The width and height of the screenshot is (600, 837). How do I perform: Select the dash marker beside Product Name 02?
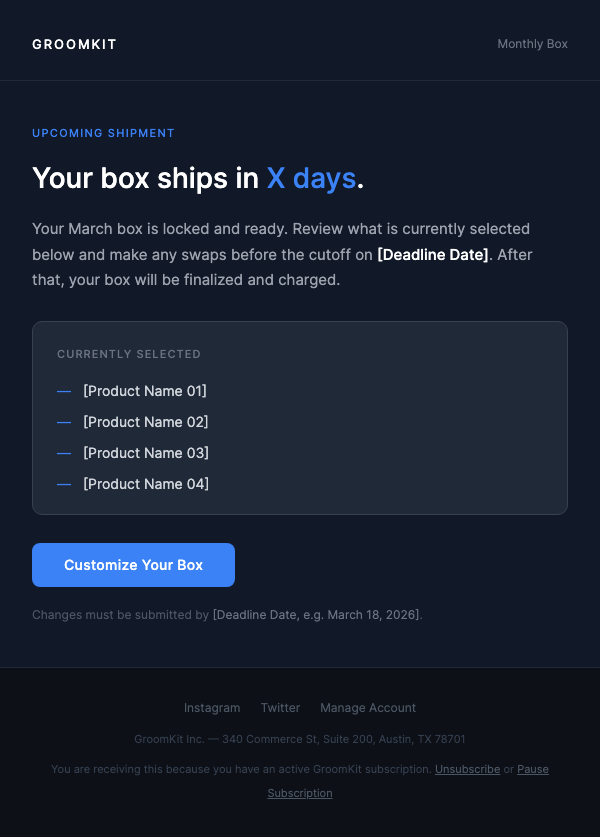pos(64,422)
